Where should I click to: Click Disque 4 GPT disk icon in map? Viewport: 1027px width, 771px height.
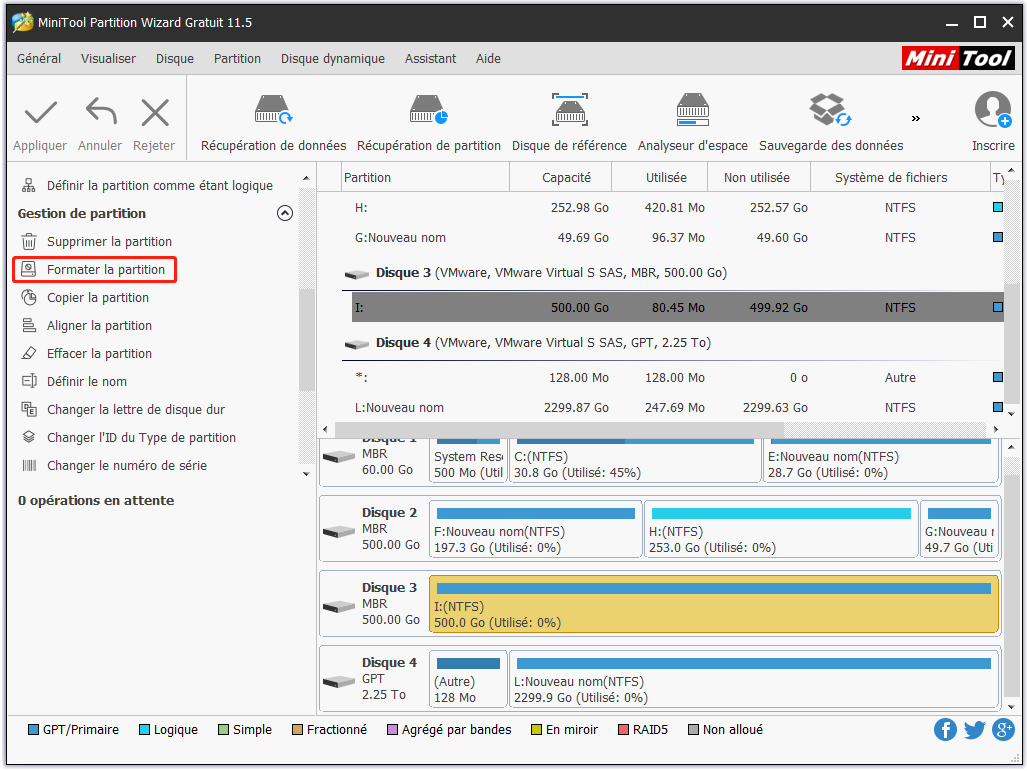tap(339, 682)
